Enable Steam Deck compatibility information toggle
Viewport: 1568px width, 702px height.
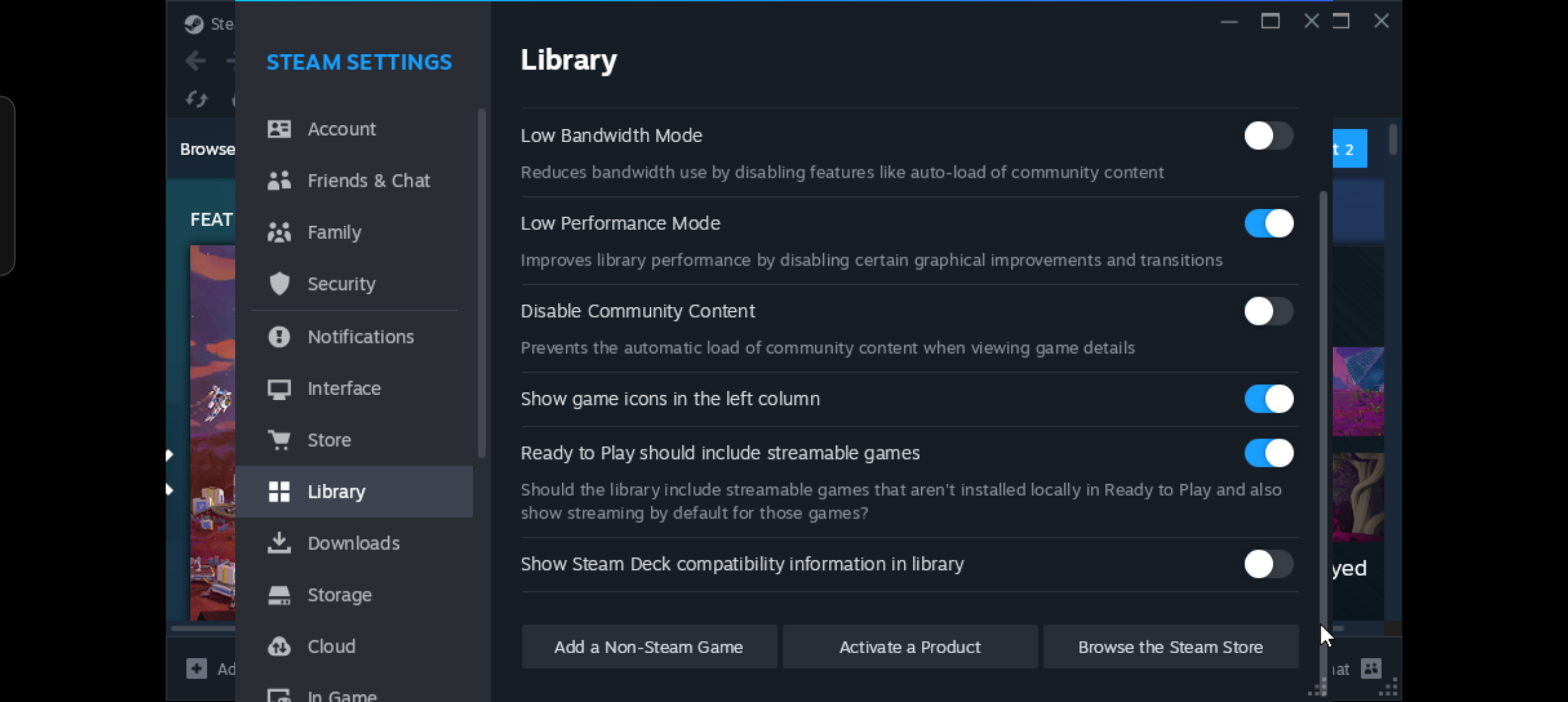coord(1268,564)
